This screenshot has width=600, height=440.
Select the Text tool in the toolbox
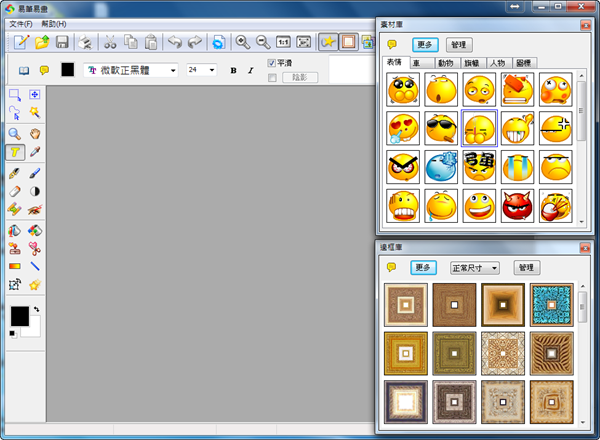point(15,152)
